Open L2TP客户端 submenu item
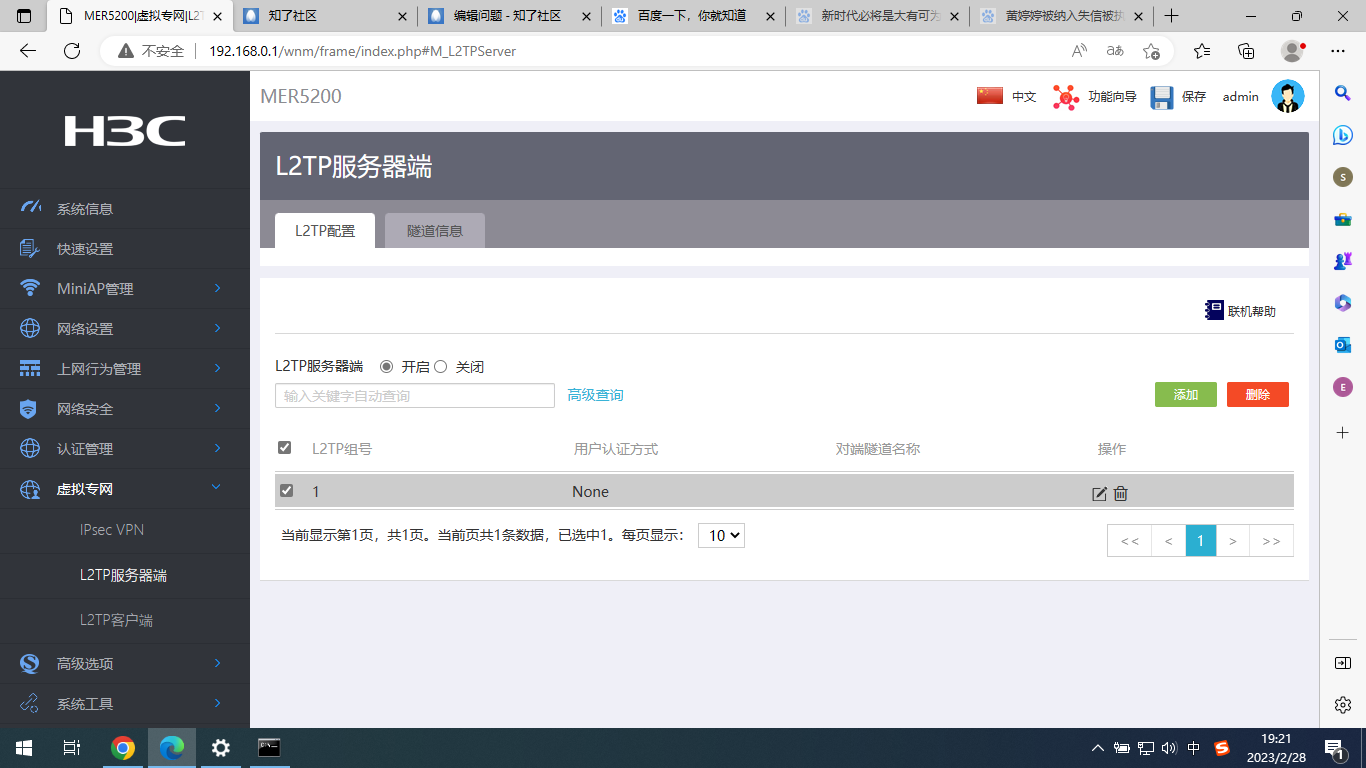Viewport: 1366px width, 768px height. [116, 621]
